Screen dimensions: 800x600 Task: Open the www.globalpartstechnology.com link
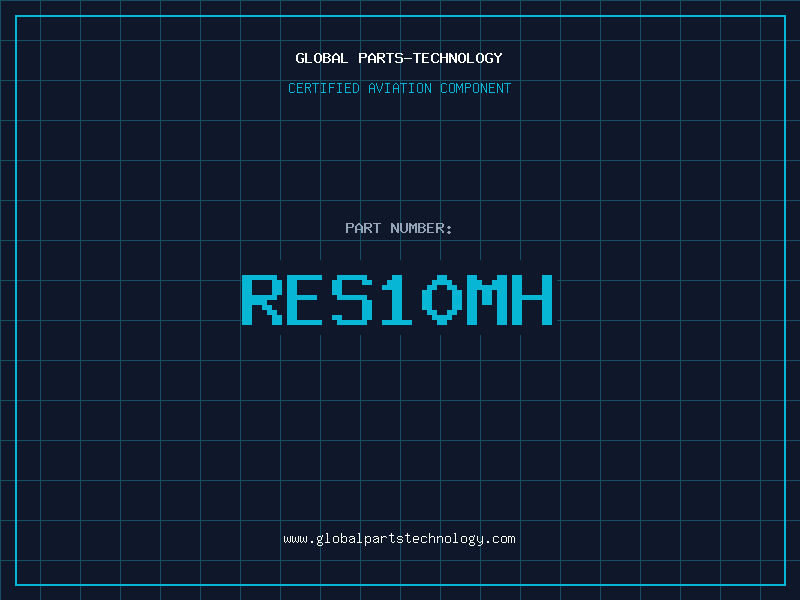point(399,539)
